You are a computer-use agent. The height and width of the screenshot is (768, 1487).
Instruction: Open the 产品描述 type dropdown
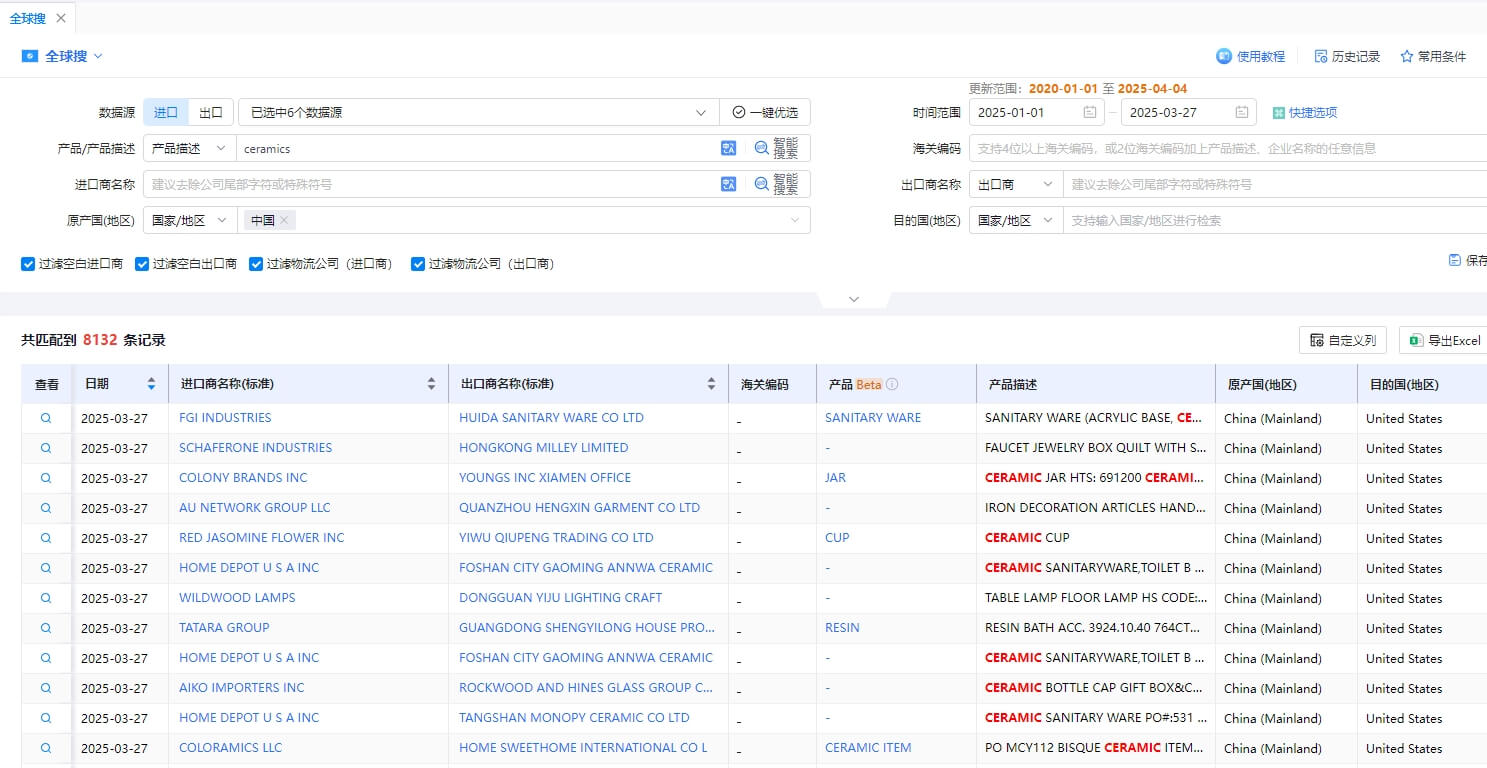(x=190, y=148)
